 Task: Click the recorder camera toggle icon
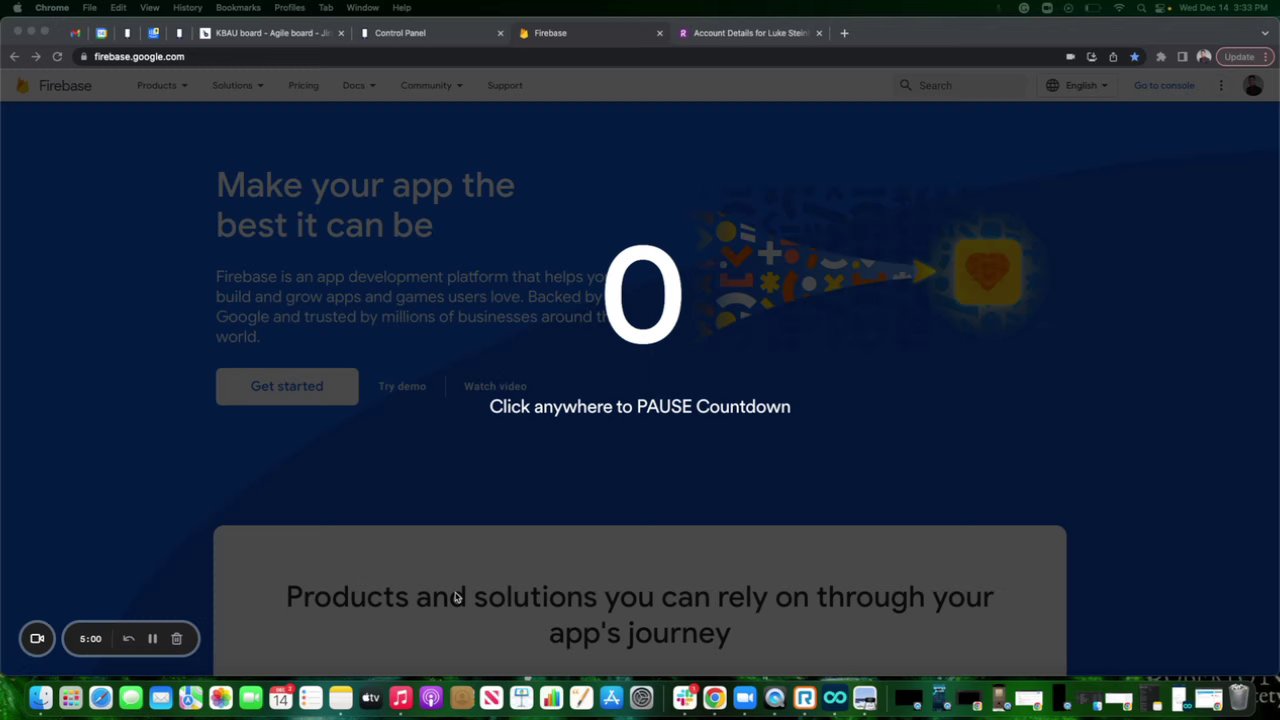coord(37,639)
